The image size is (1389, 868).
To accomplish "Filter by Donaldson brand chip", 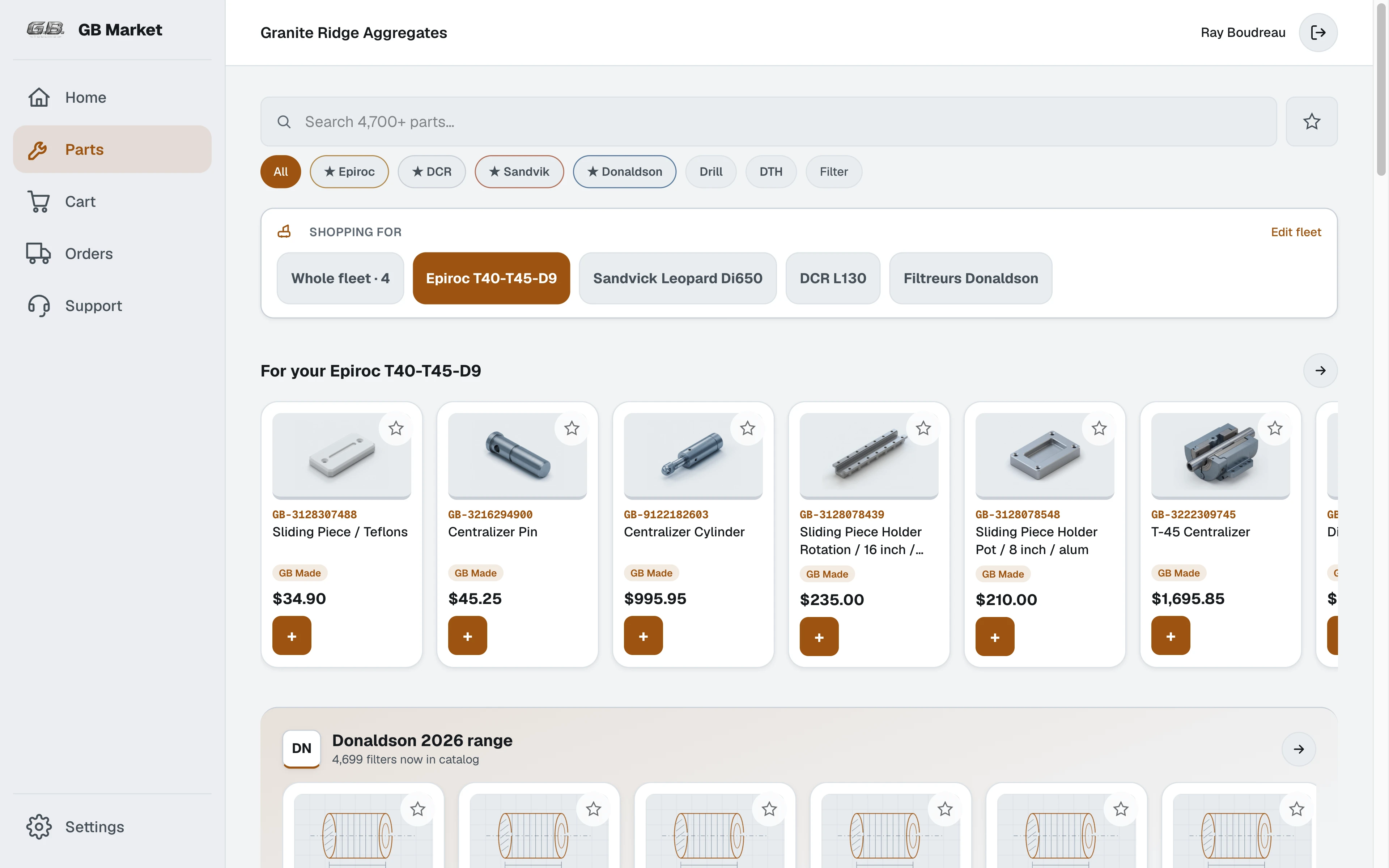I will (x=624, y=172).
